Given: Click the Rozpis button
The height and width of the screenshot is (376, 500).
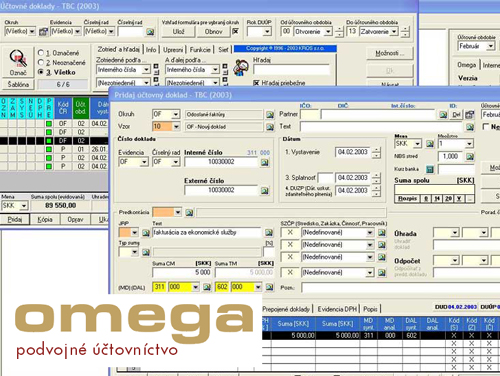Looking at the screenshot, I should (407, 198).
